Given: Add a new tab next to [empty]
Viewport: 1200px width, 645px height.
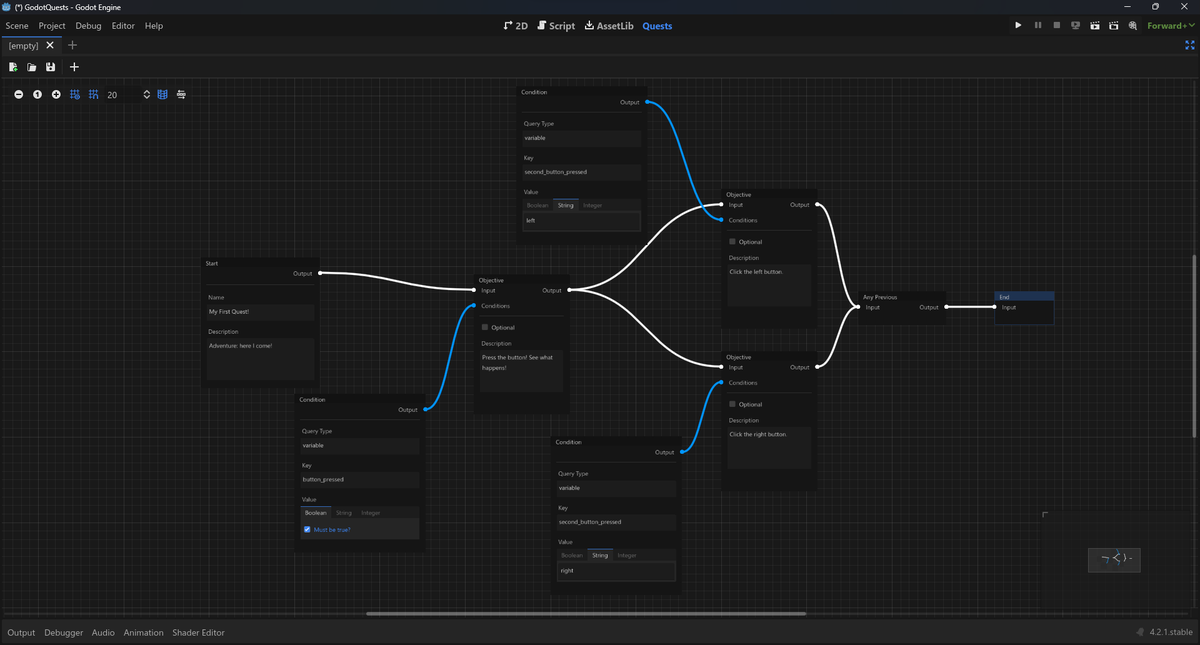Looking at the screenshot, I should pyautogui.click(x=72, y=45).
